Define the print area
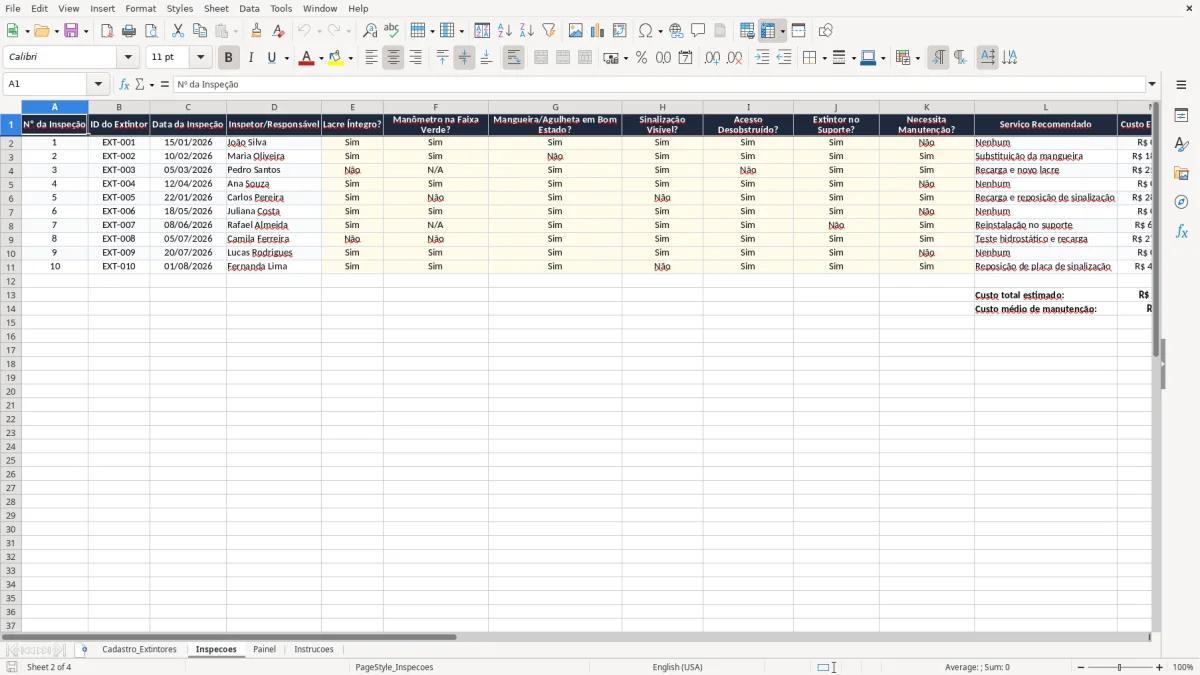This screenshot has height=675, width=1200. click(748, 31)
